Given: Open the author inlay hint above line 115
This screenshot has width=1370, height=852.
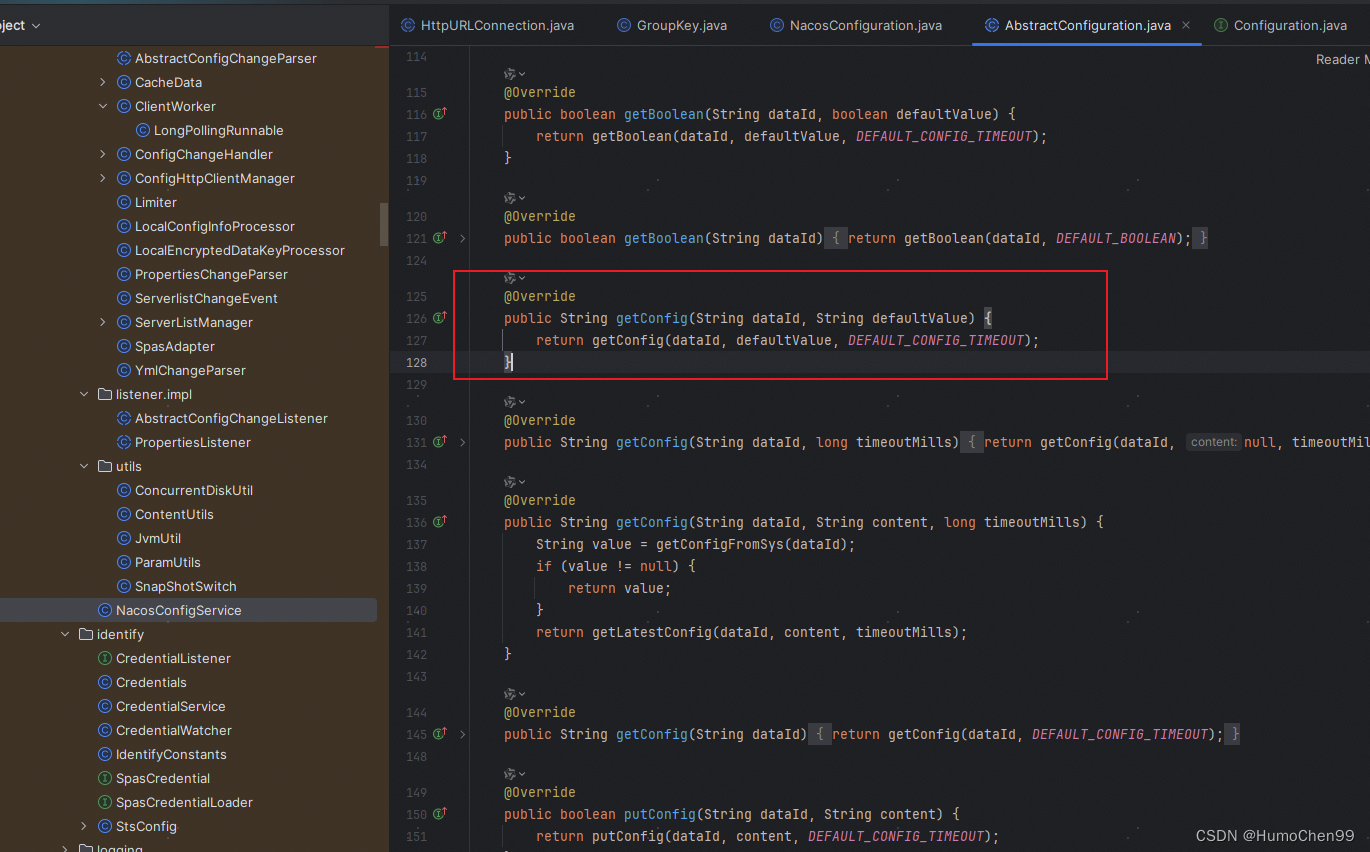Looking at the screenshot, I should 515,74.
